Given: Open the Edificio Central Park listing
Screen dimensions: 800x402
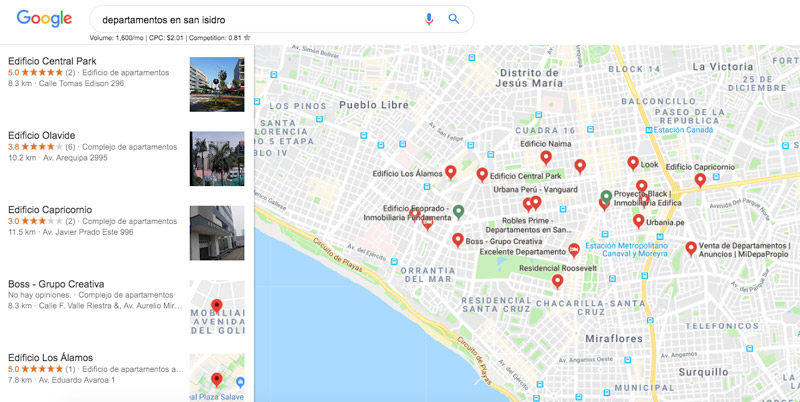Looking at the screenshot, I should click(127, 82).
